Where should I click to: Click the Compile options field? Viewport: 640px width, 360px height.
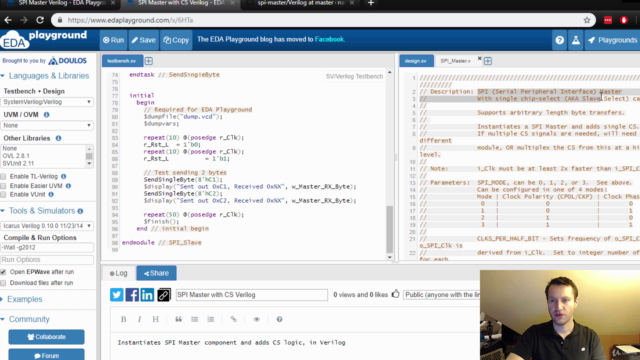click(x=47, y=247)
